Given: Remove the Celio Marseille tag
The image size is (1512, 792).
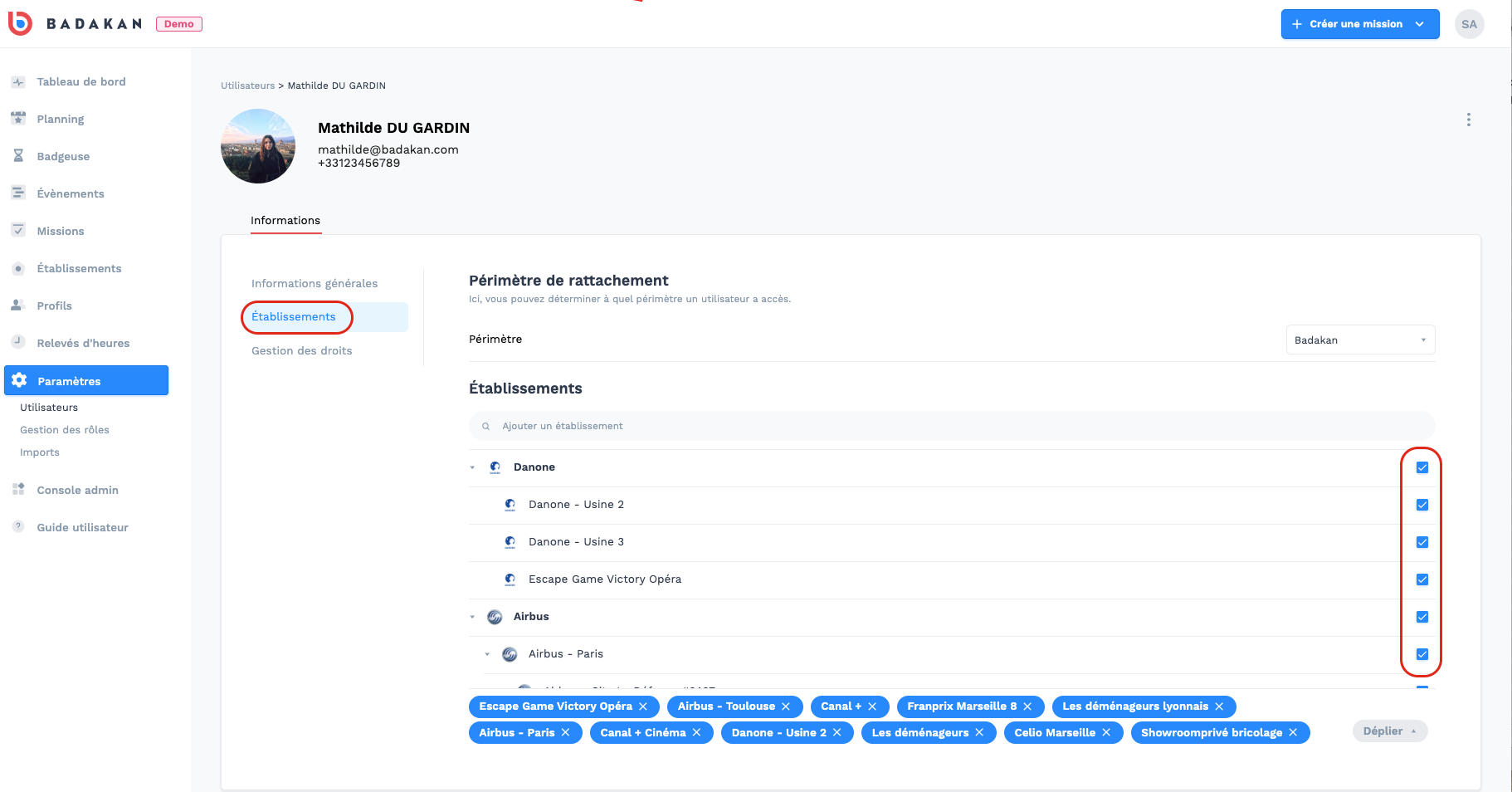Looking at the screenshot, I should (x=1106, y=732).
